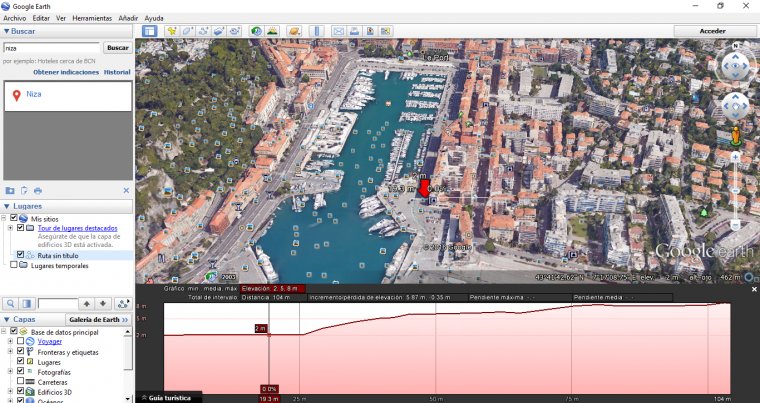Screen dimensions: 760x403
Task: Open the Ayuda menu
Action: coord(154,18)
